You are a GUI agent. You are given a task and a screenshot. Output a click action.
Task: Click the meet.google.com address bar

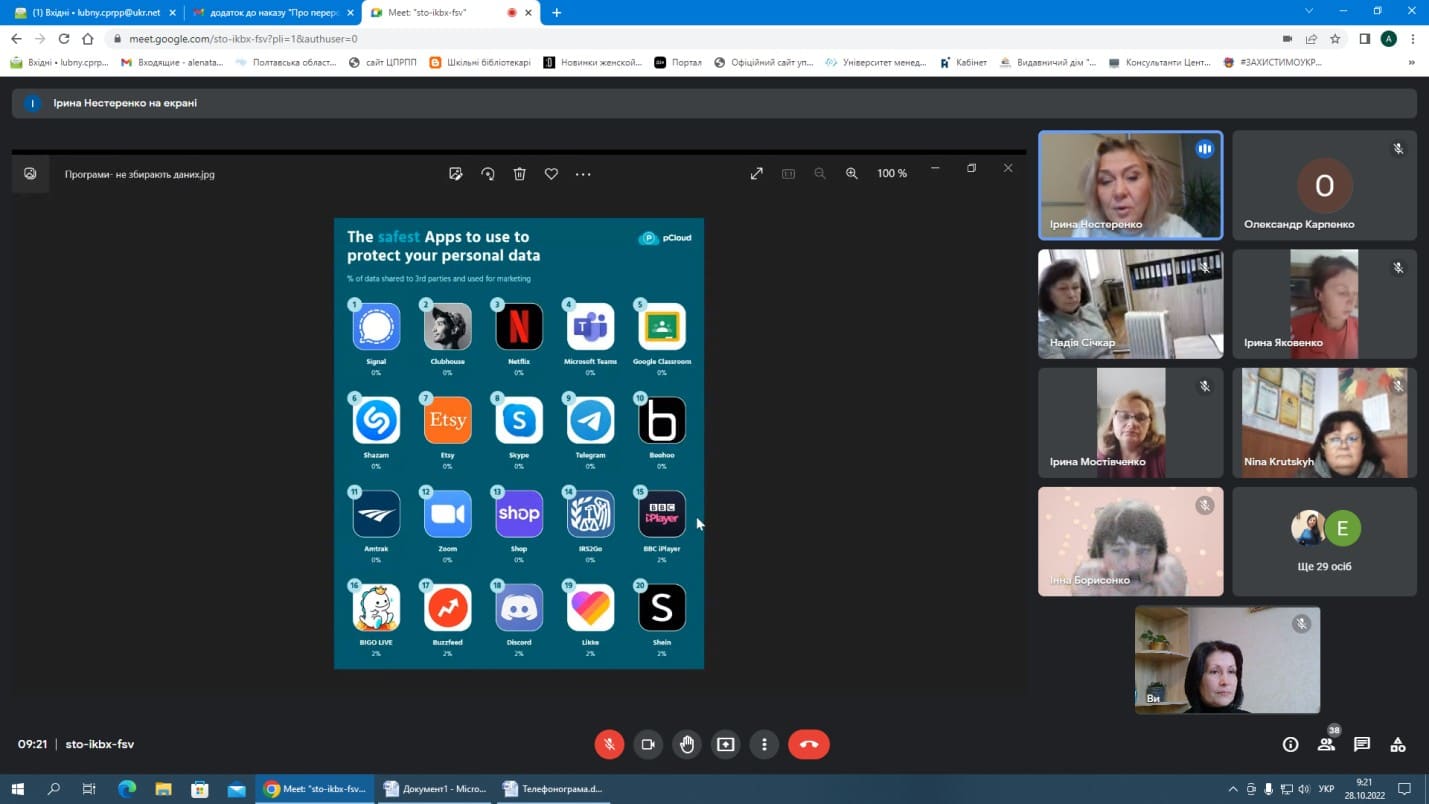point(690,39)
